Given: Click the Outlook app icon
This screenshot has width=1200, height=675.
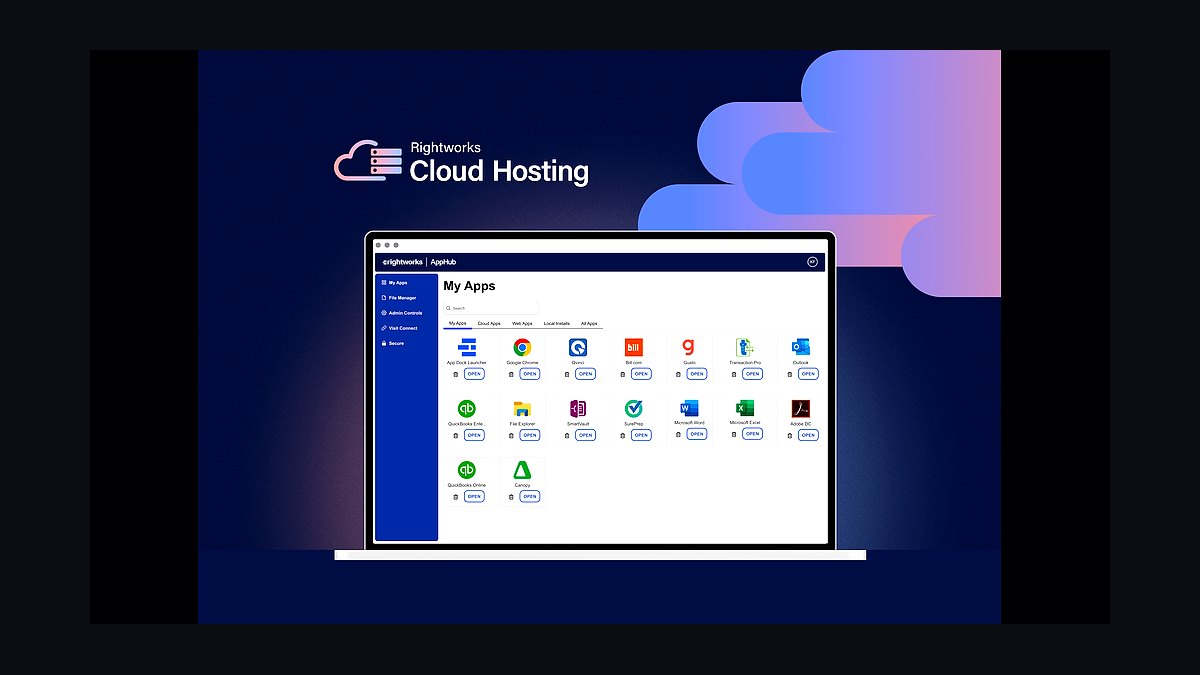Looking at the screenshot, I should (x=801, y=347).
